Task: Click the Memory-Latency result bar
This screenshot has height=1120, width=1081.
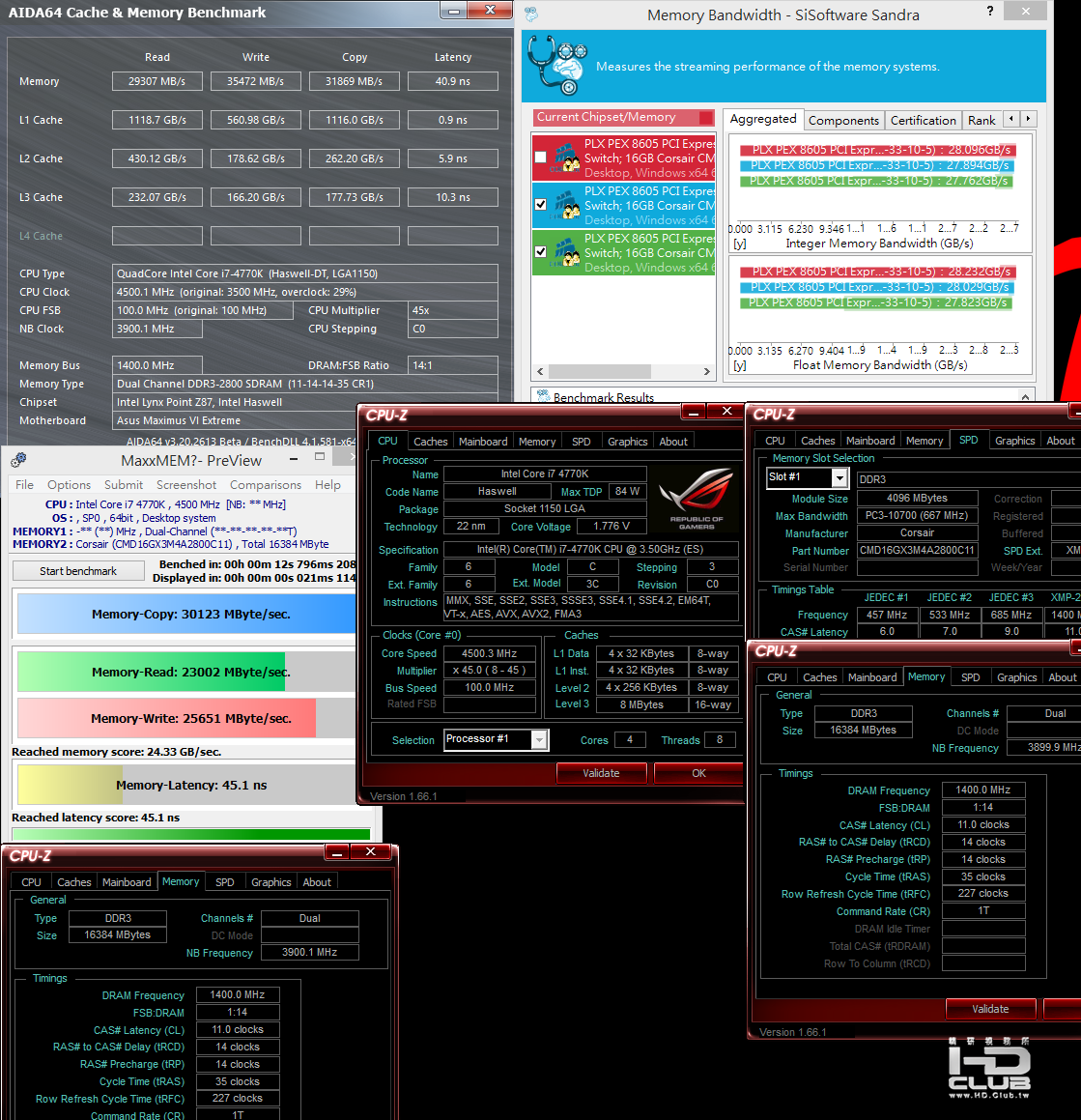Action: tap(185, 785)
